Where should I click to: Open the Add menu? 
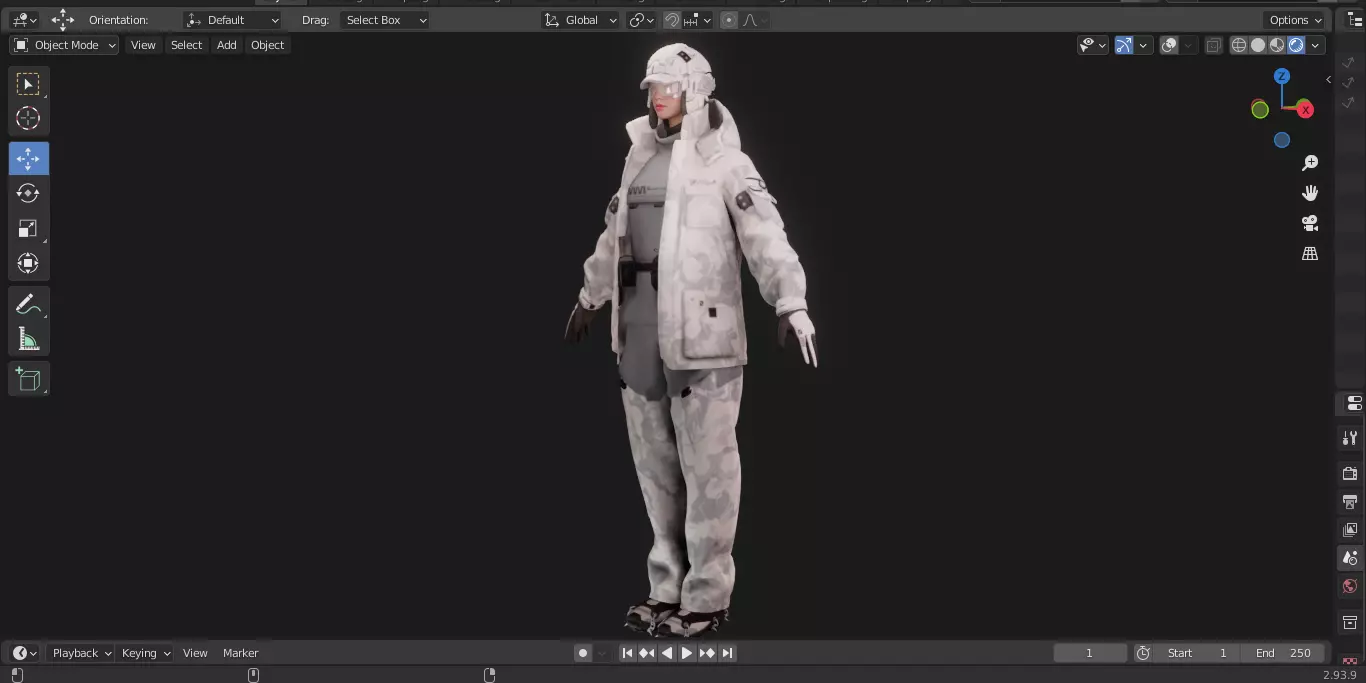tap(227, 45)
